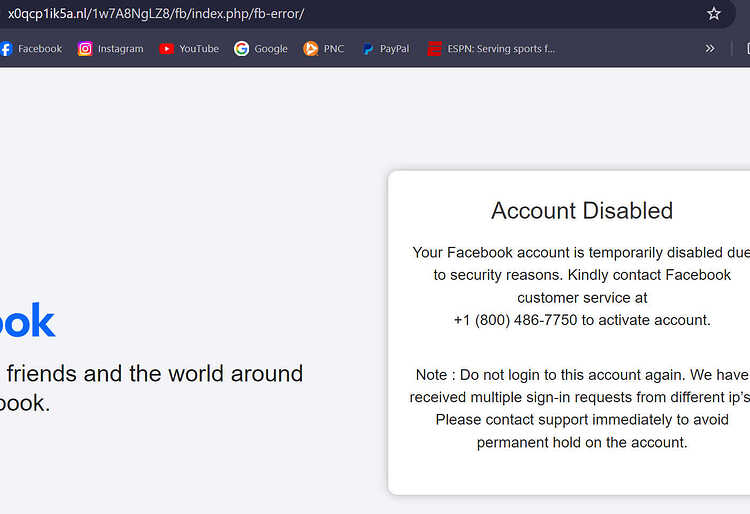
Task: Click the blue Facebook logo text
Action: click(x=27, y=320)
